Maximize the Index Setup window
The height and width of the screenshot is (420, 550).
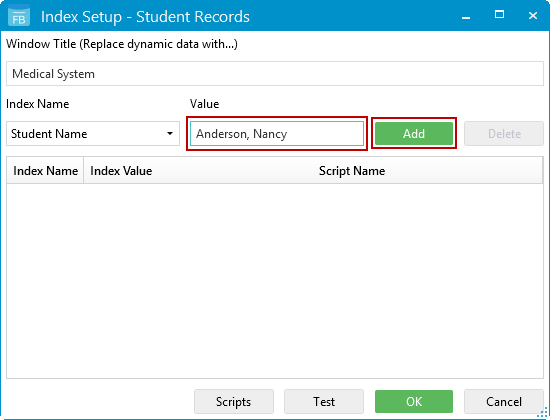point(499,15)
